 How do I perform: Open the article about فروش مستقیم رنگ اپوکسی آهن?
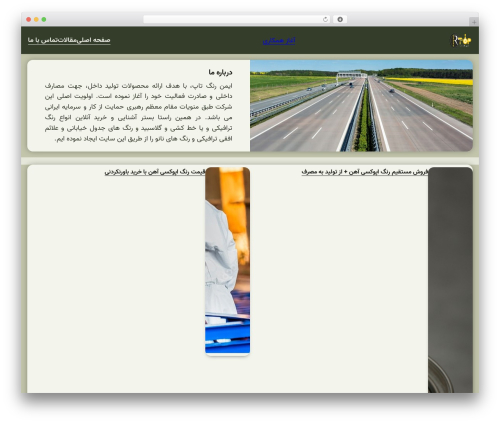point(365,172)
